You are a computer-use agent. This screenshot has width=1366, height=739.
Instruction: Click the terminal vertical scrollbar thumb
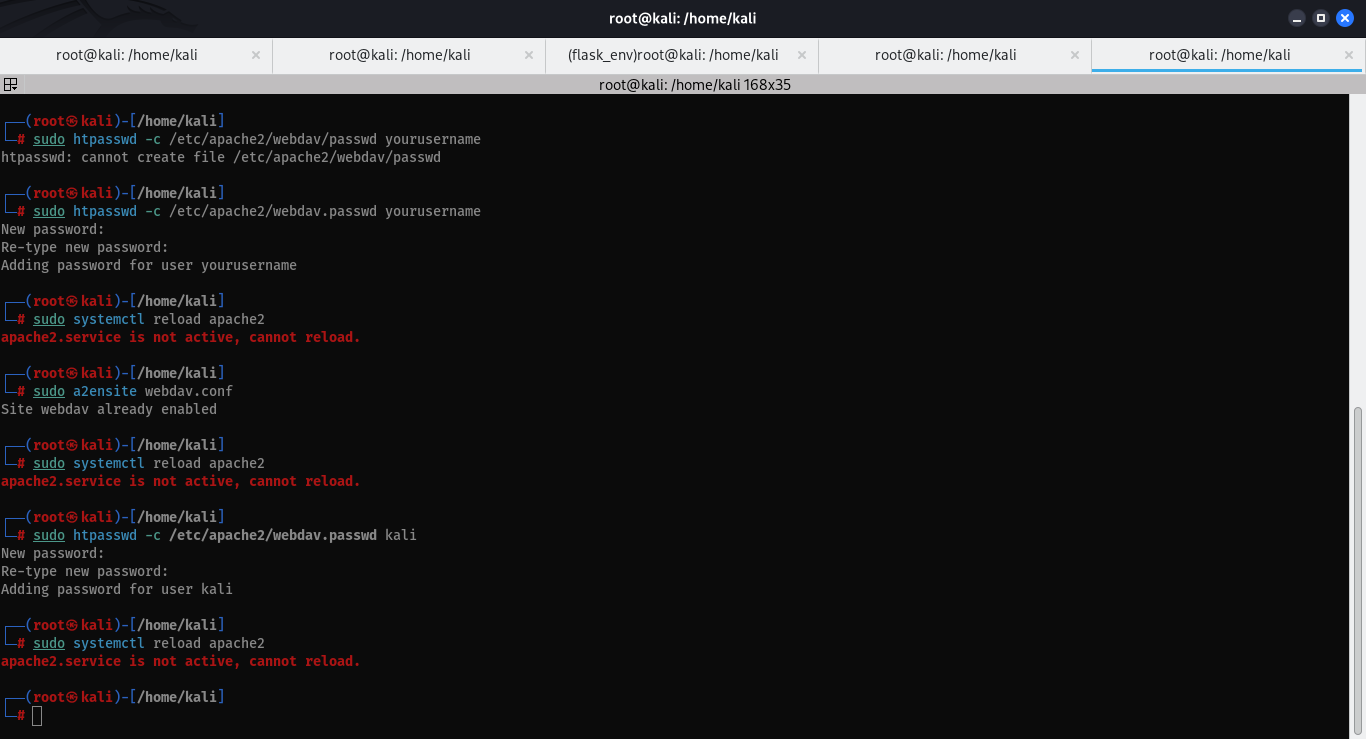tap(1357, 570)
